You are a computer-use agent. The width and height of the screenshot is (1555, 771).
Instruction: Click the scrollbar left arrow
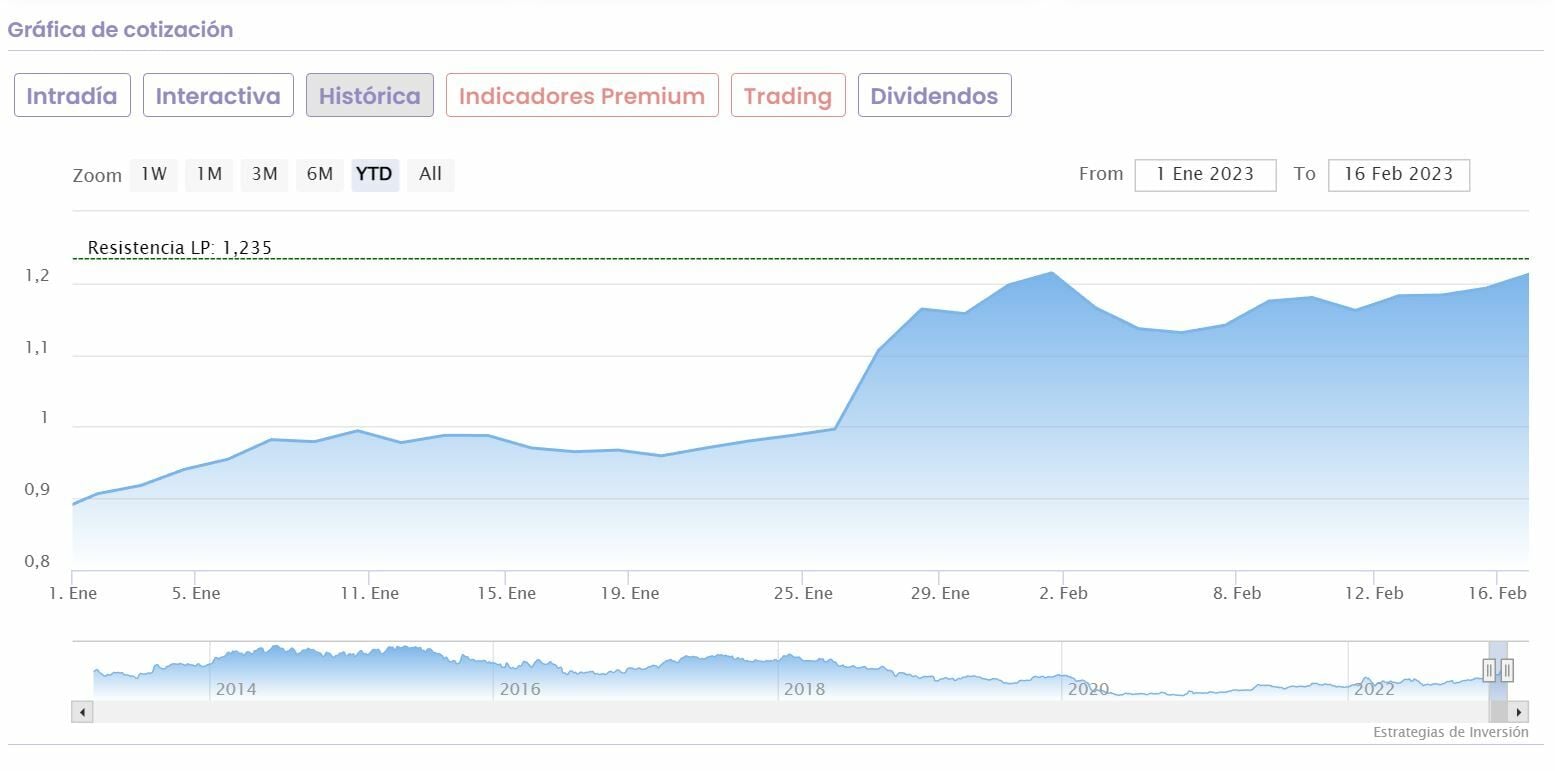(x=83, y=712)
